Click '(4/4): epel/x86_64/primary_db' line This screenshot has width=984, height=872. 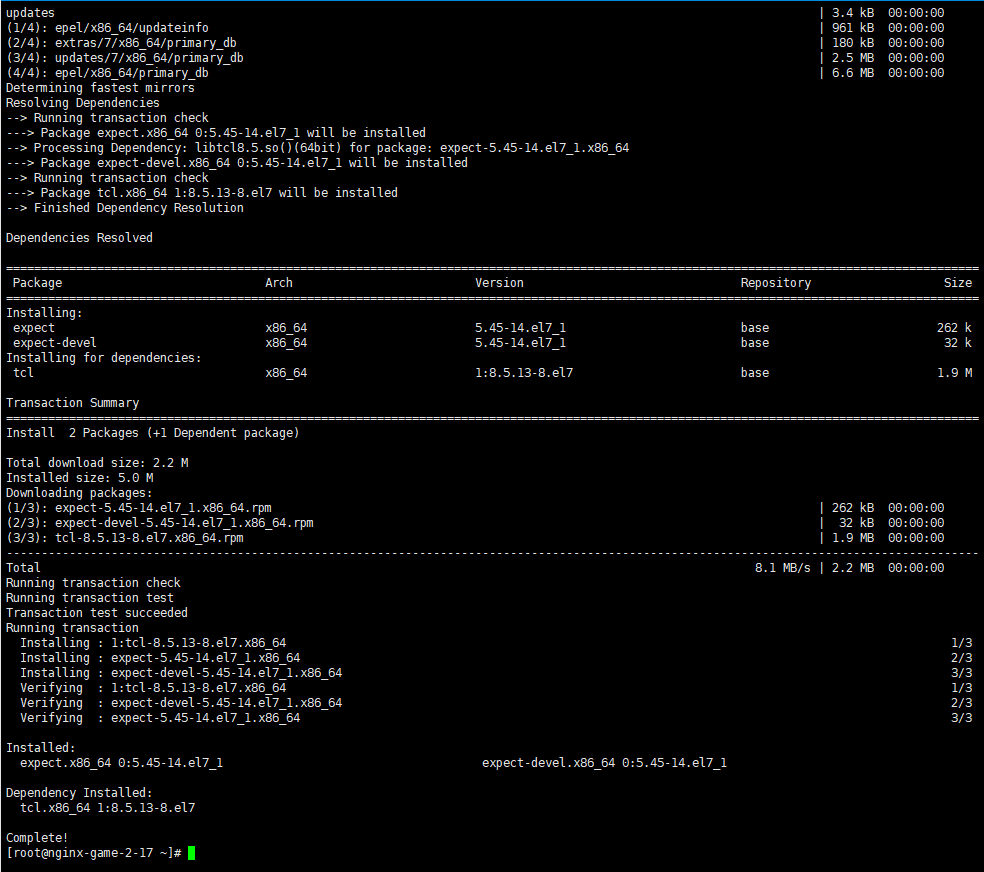(x=107, y=73)
